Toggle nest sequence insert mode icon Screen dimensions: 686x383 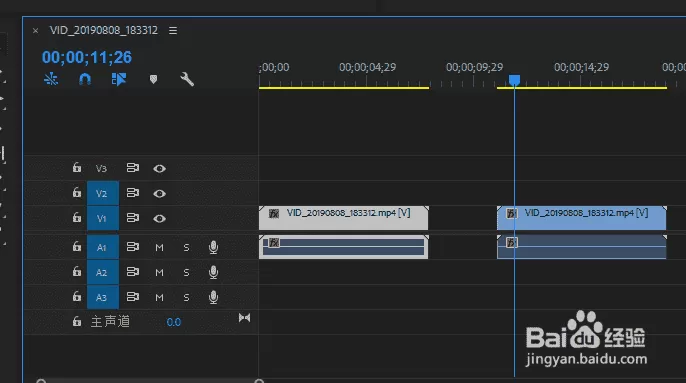click(x=51, y=79)
